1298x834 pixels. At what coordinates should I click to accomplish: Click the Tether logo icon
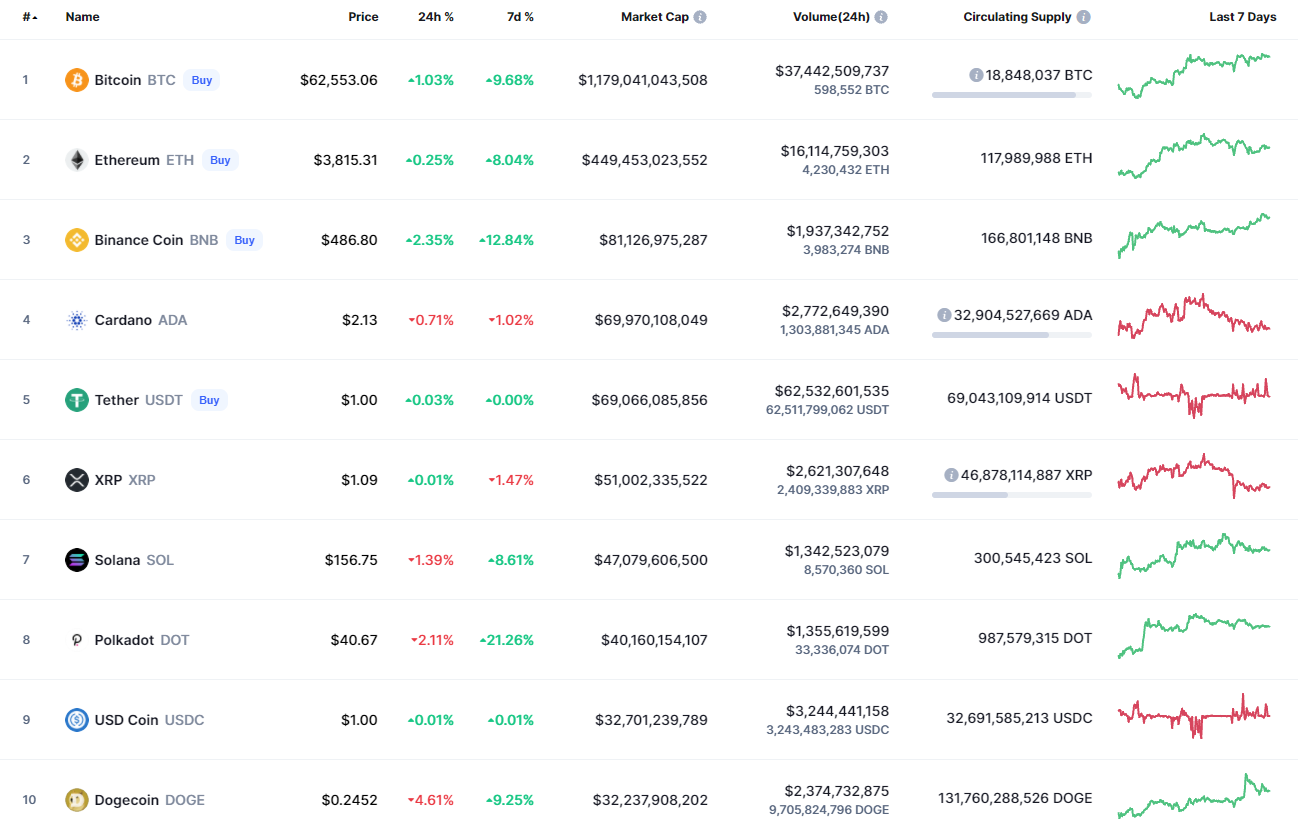coord(77,400)
